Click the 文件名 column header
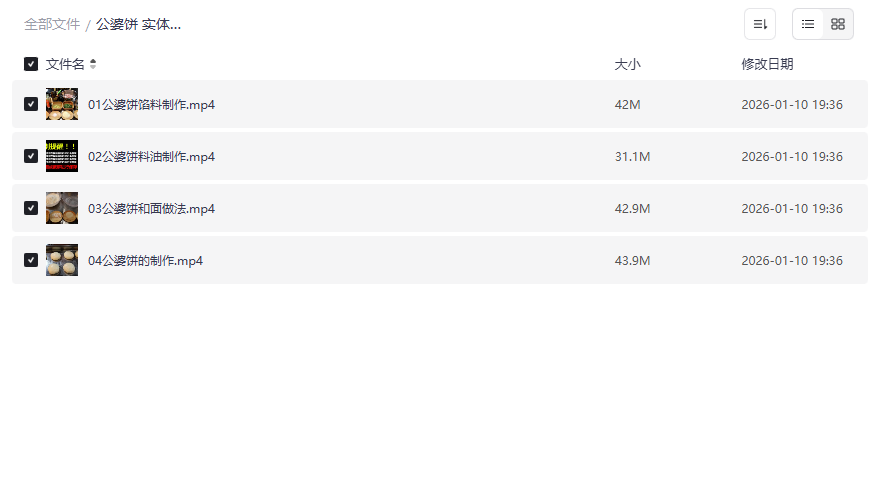Screen dimensions: 878x498 (65, 64)
